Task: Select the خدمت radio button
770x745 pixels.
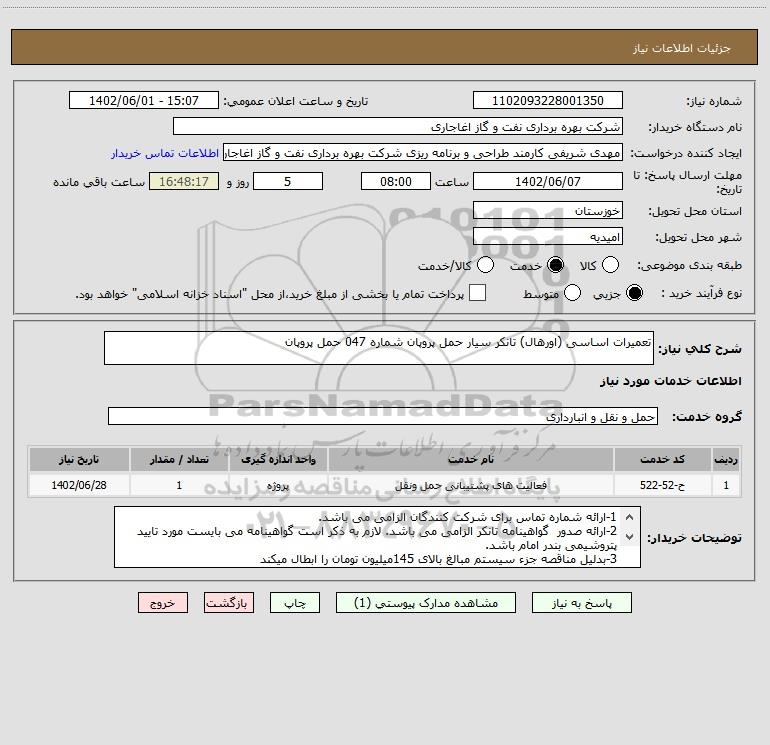Action: (x=555, y=265)
